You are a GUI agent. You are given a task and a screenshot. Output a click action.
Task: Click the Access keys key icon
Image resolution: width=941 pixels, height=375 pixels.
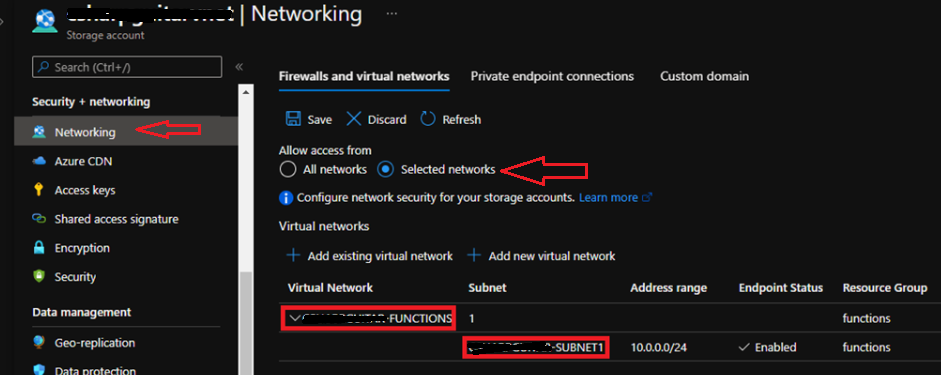[x=39, y=190]
